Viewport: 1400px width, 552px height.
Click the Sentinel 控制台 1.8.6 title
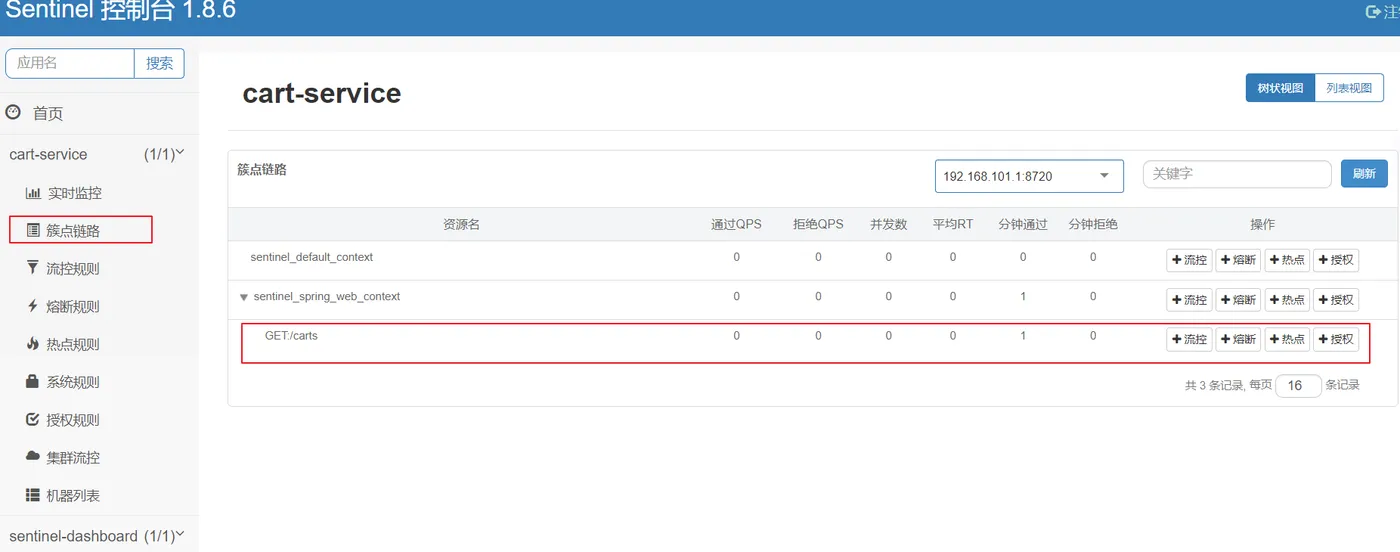pos(121,11)
